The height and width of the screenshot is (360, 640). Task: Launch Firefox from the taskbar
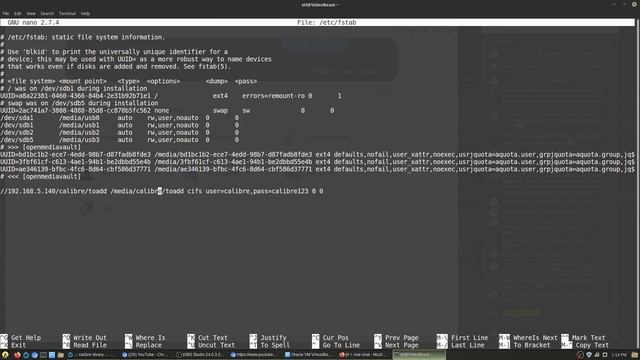17,355
